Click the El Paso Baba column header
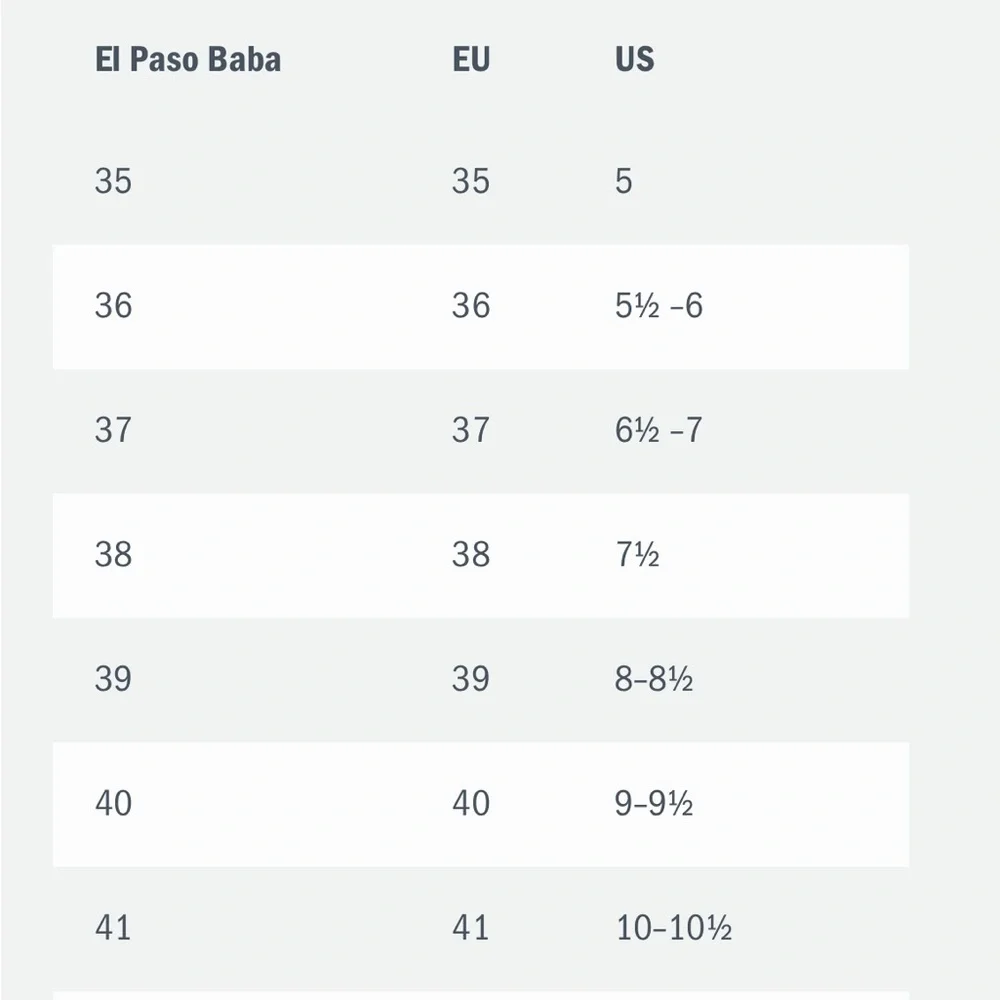 click(188, 59)
